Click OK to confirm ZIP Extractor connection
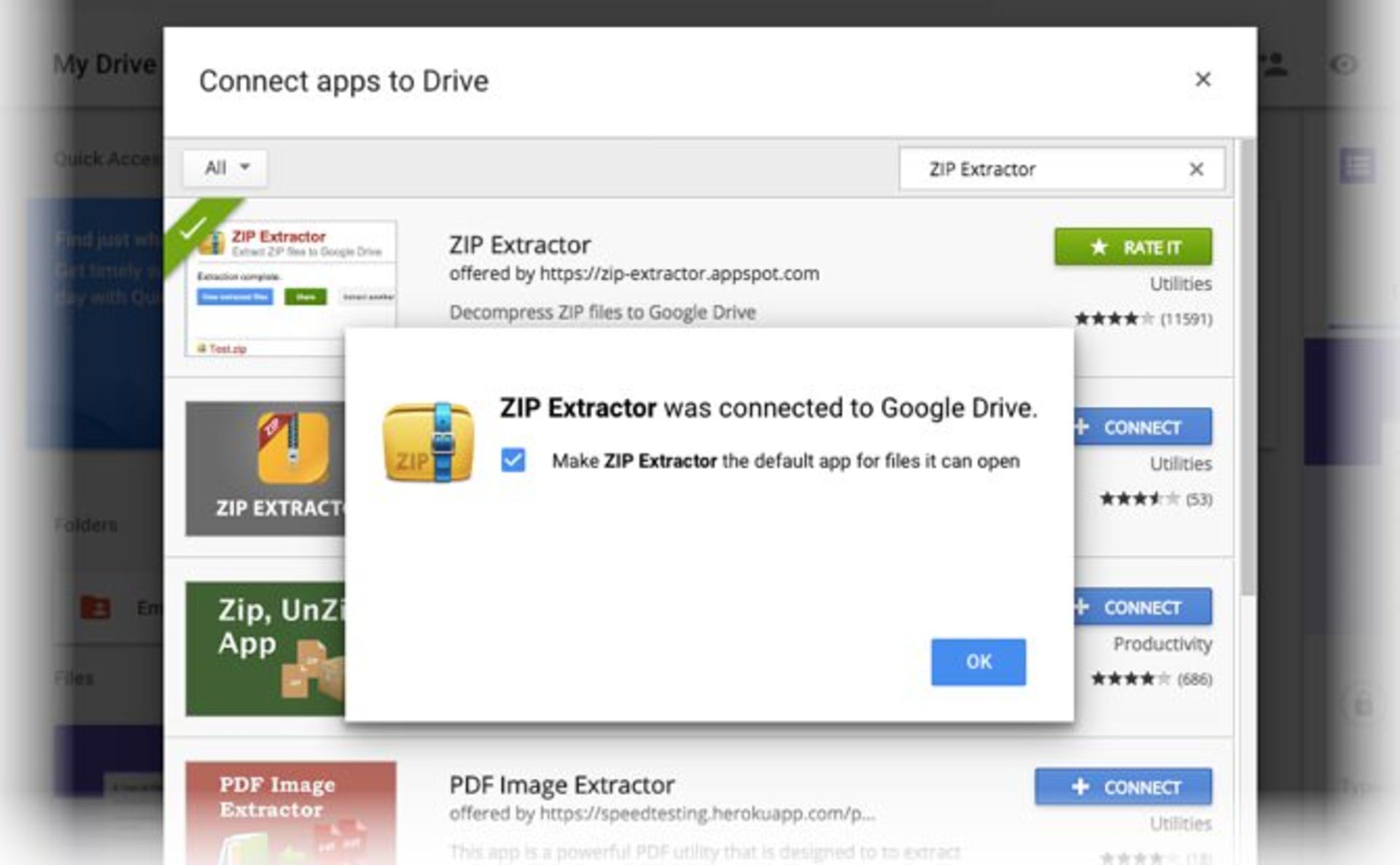 [978, 662]
